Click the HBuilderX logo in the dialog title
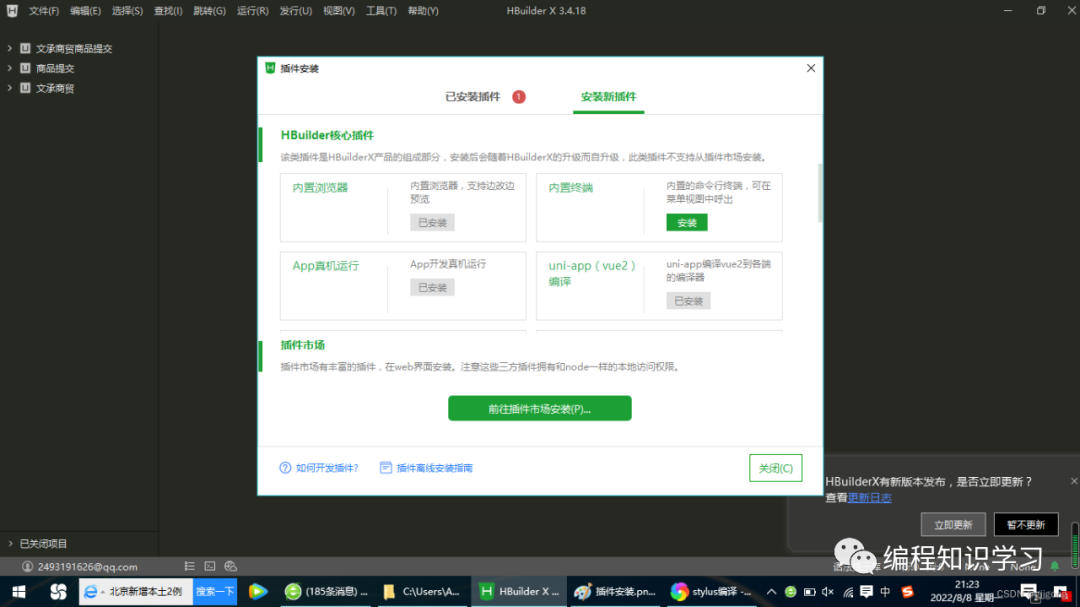Screen dimensions: 1080x607 tap(268, 68)
